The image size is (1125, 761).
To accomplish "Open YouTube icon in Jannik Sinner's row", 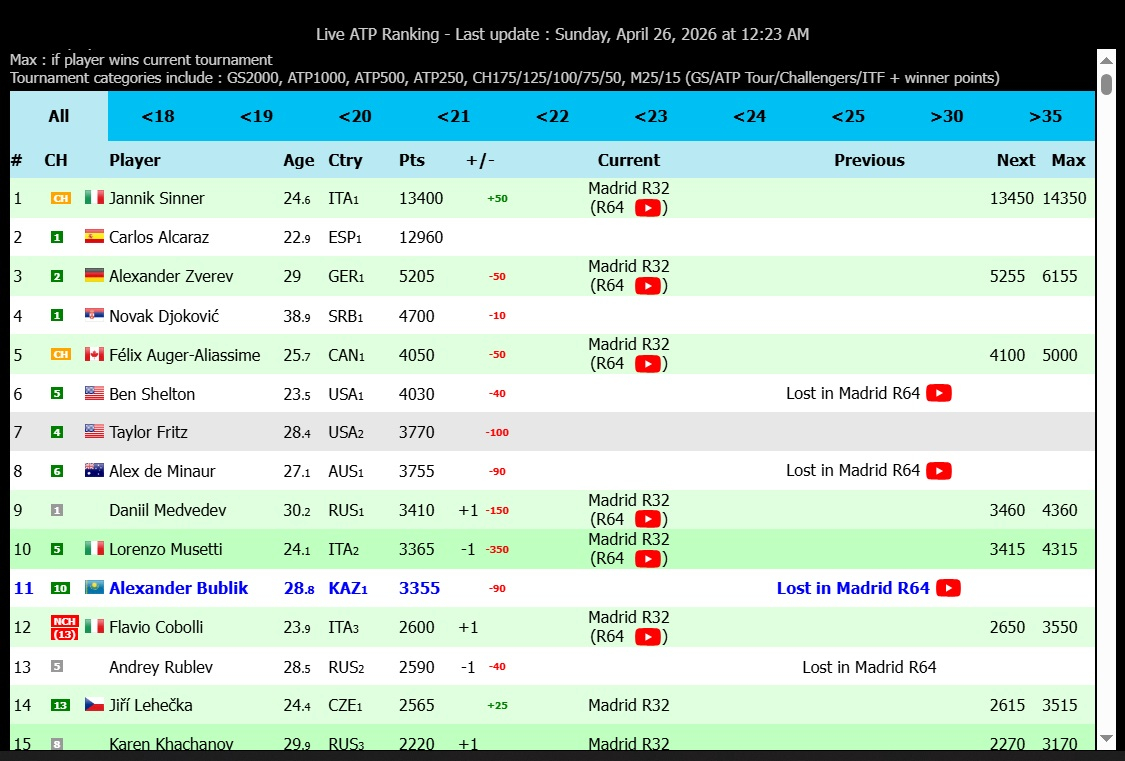I will (648, 208).
